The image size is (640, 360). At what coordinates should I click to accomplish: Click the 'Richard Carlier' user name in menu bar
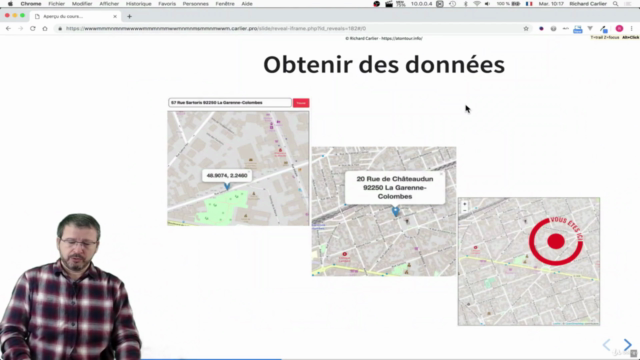click(x=588, y=4)
